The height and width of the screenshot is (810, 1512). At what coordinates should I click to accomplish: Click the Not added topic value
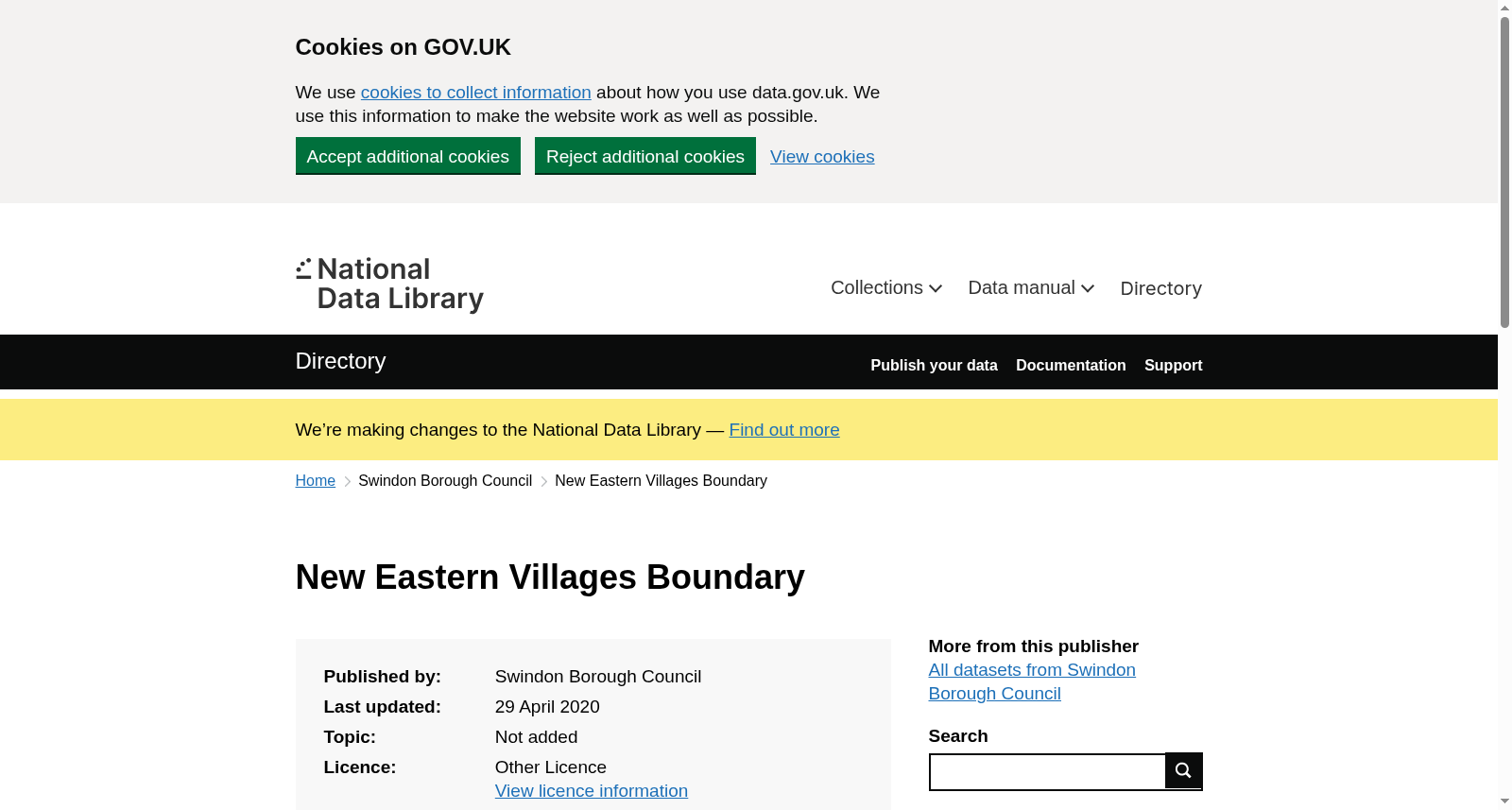click(x=536, y=737)
